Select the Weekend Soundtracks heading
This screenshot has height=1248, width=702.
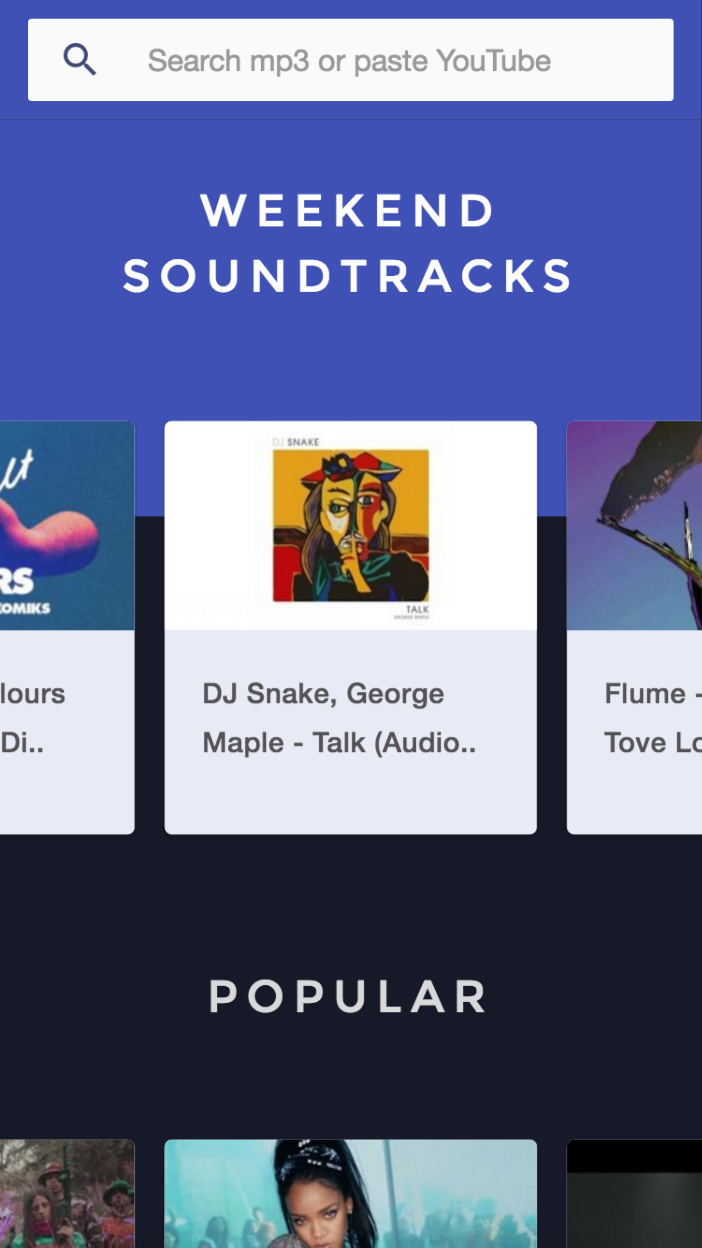point(349,243)
